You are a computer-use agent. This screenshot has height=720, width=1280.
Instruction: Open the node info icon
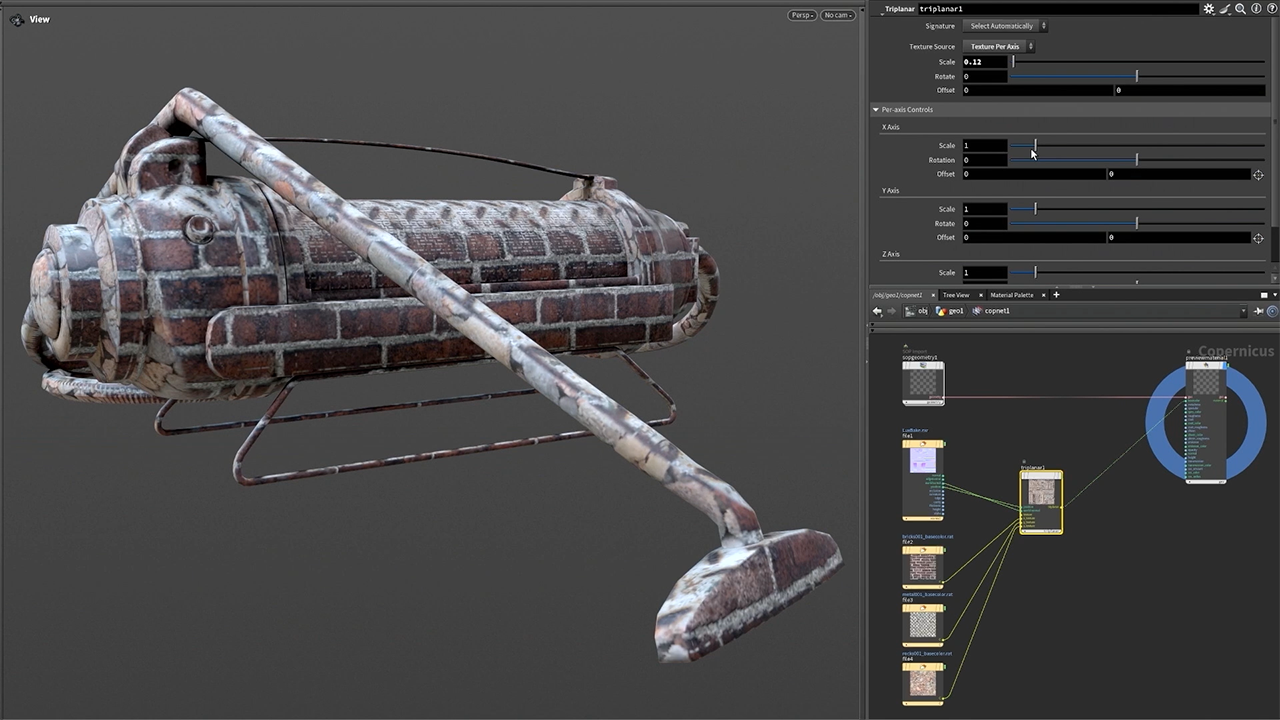[1256, 9]
